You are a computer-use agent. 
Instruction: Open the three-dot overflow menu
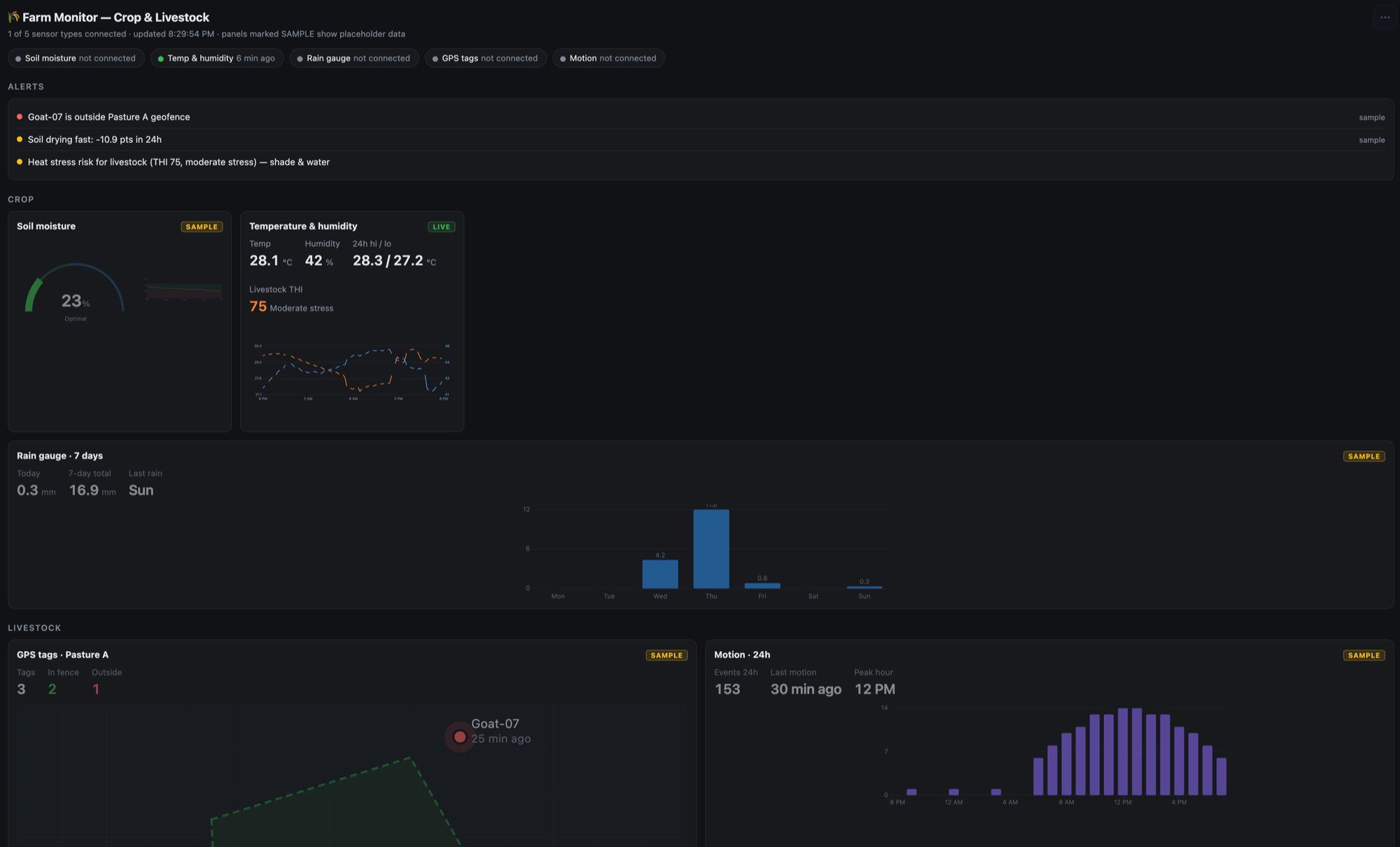1385,17
